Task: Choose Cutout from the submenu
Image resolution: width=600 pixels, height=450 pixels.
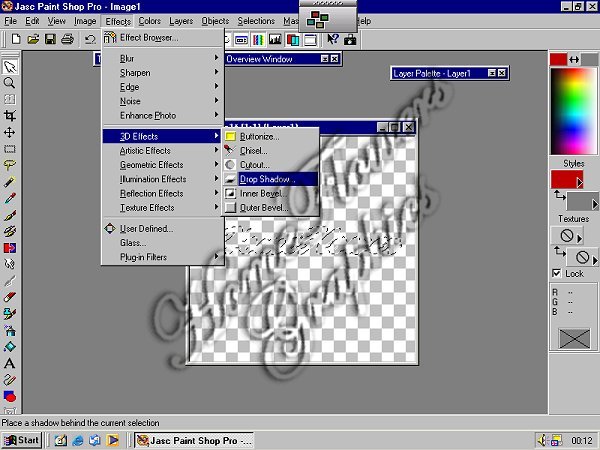Action: click(x=271, y=165)
